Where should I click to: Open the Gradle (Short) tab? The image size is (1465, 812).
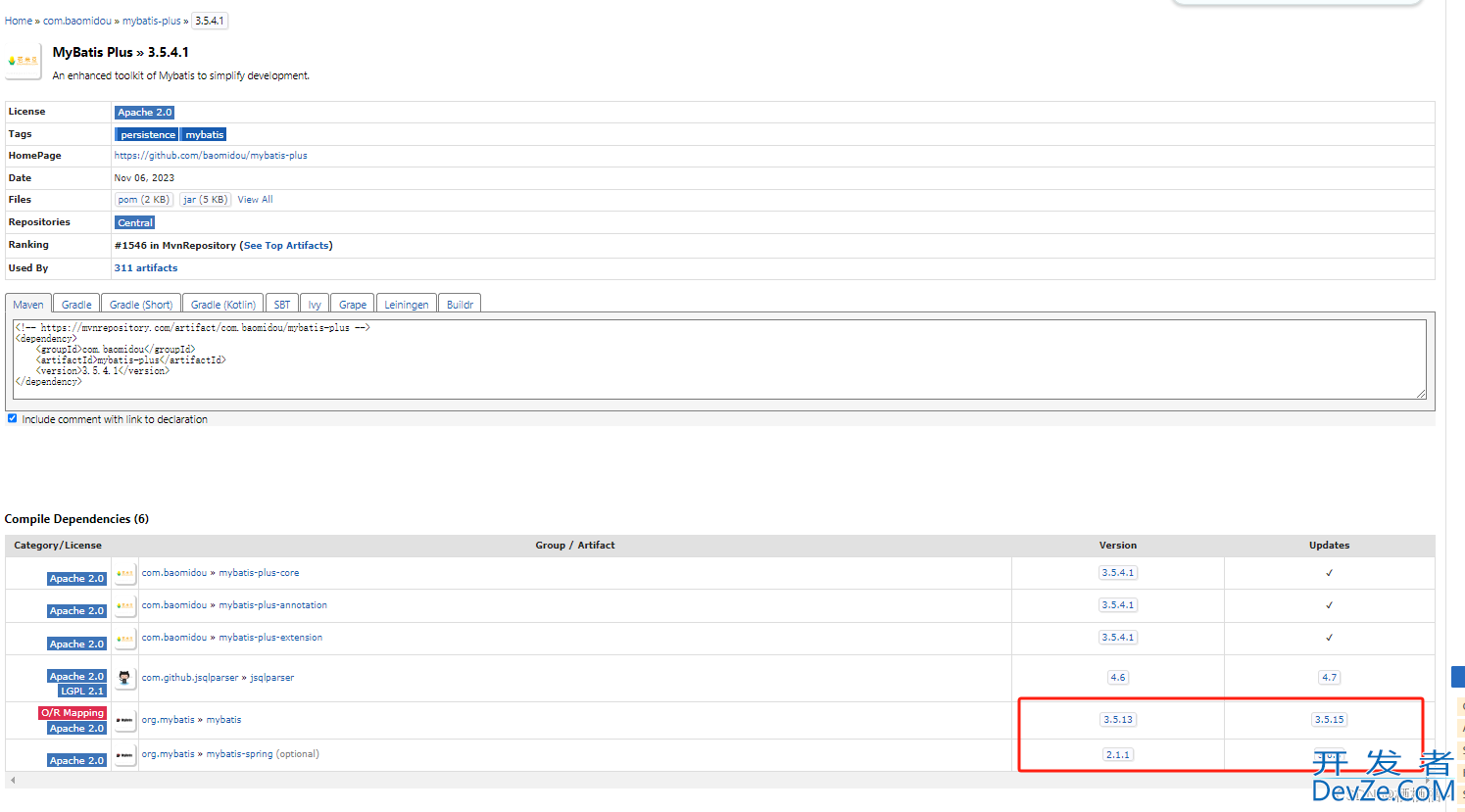(141, 305)
